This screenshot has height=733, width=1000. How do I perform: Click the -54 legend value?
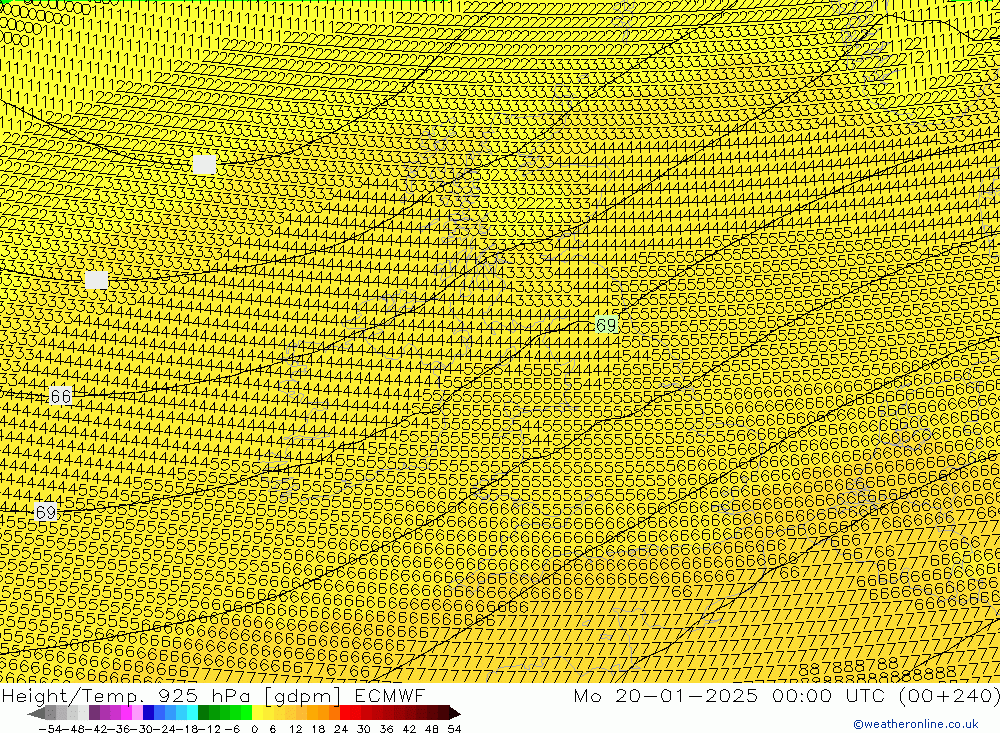tap(50, 729)
